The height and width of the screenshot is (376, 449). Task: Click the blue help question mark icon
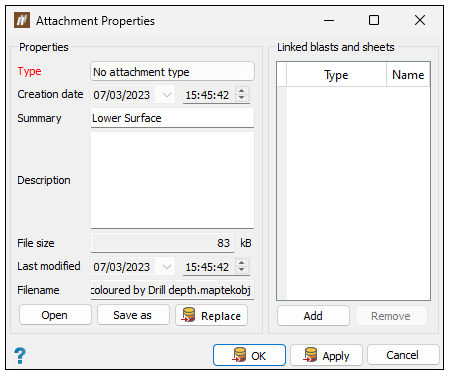[x=20, y=355]
